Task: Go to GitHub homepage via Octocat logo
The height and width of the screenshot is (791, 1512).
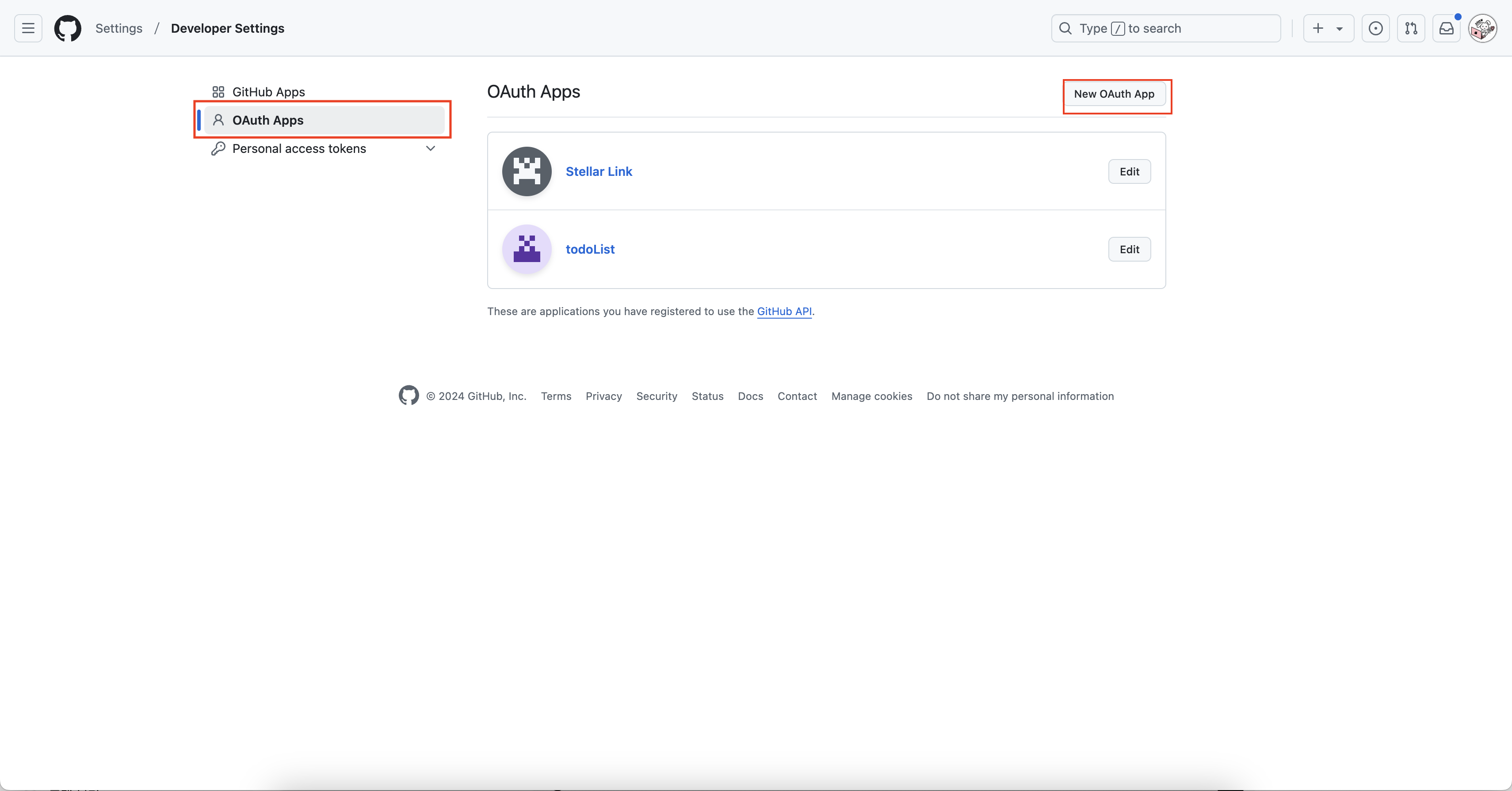Action: (x=68, y=28)
